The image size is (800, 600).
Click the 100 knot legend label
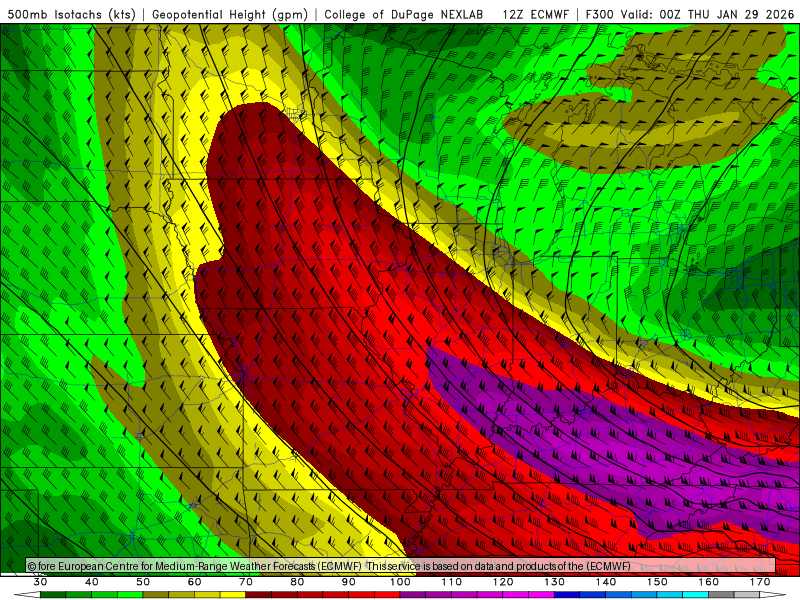click(401, 582)
